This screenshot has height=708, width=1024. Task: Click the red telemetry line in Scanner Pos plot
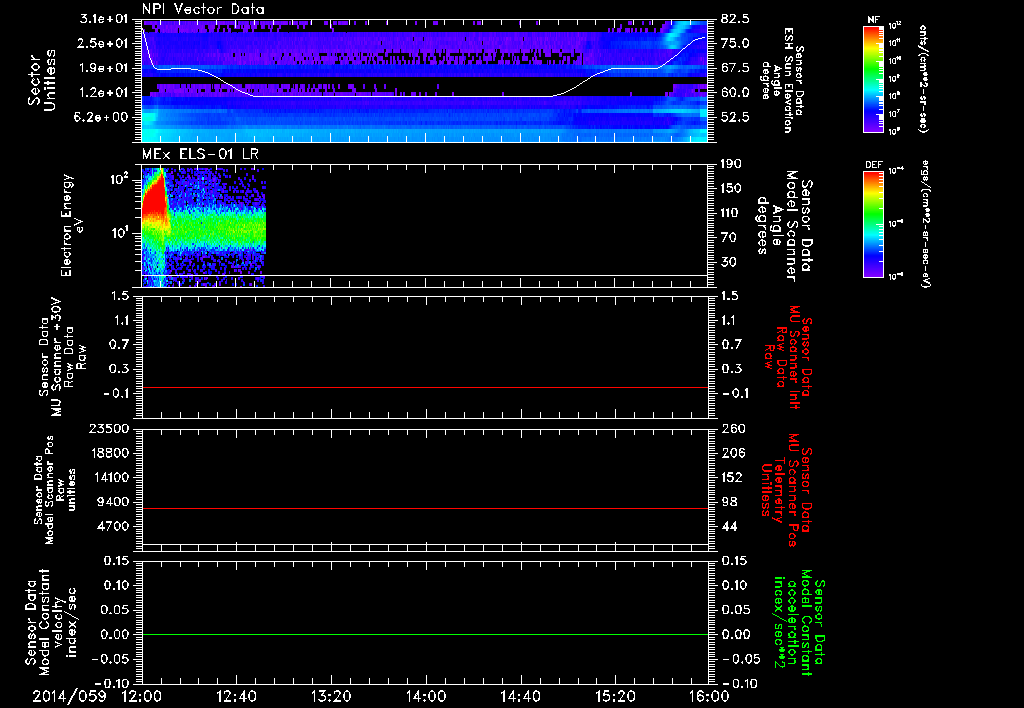[x=425, y=508]
